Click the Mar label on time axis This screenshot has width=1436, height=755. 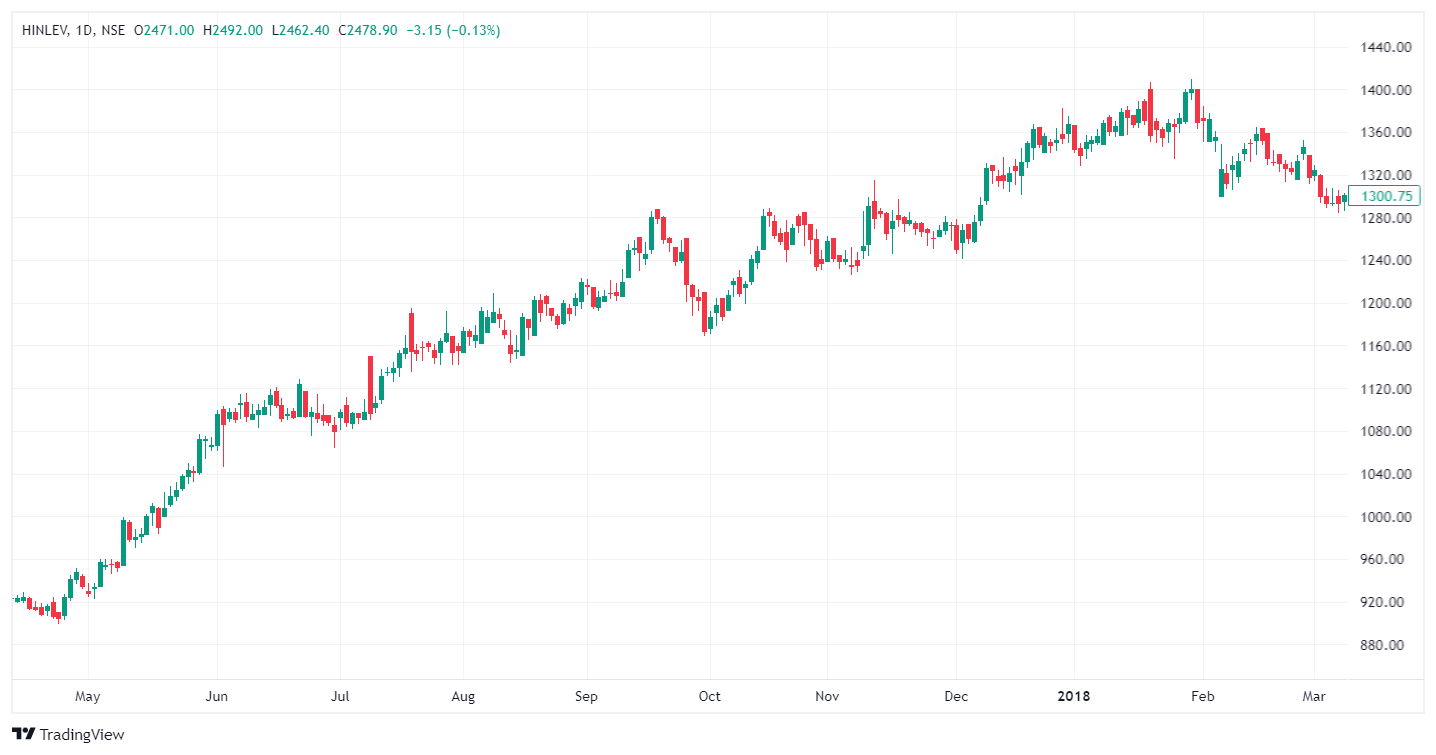(x=1311, y=696)
